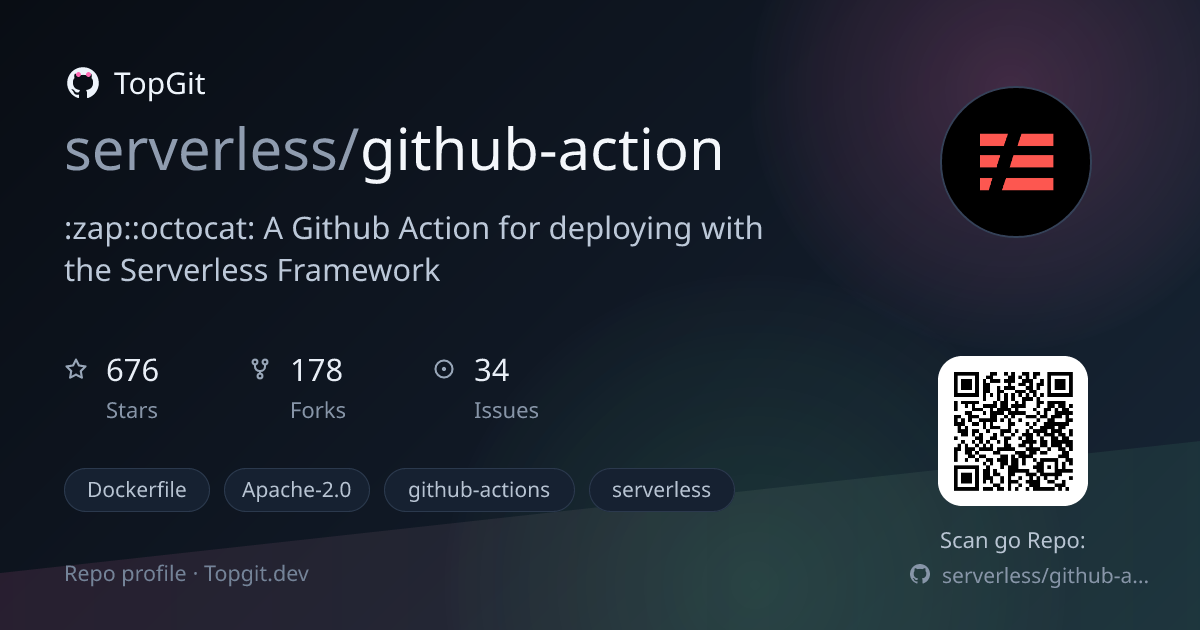Click the Serverless red logo avatar
1200x630 pixels.
[1015, 162]
